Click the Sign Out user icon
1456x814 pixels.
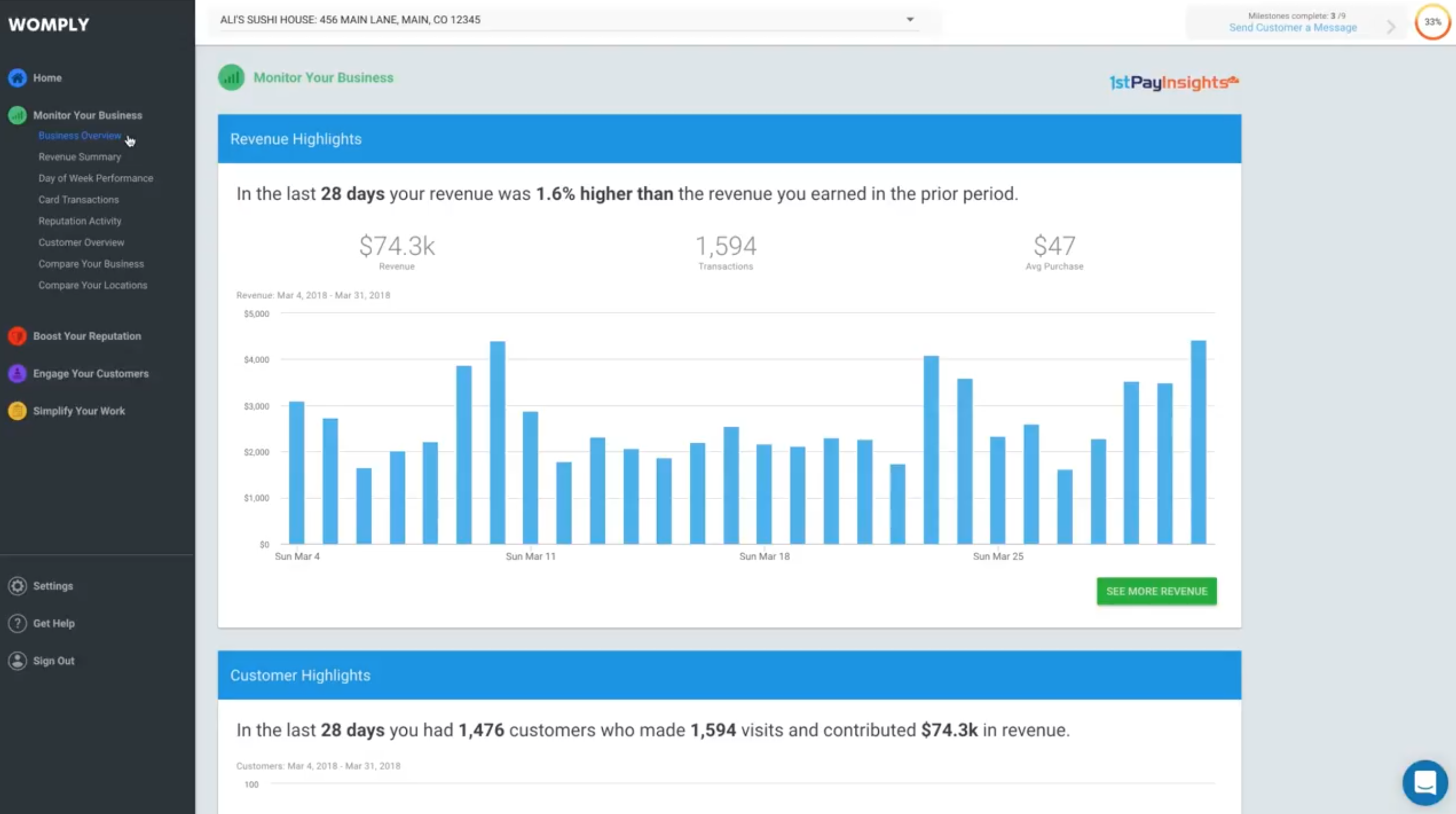click(17, 661)
